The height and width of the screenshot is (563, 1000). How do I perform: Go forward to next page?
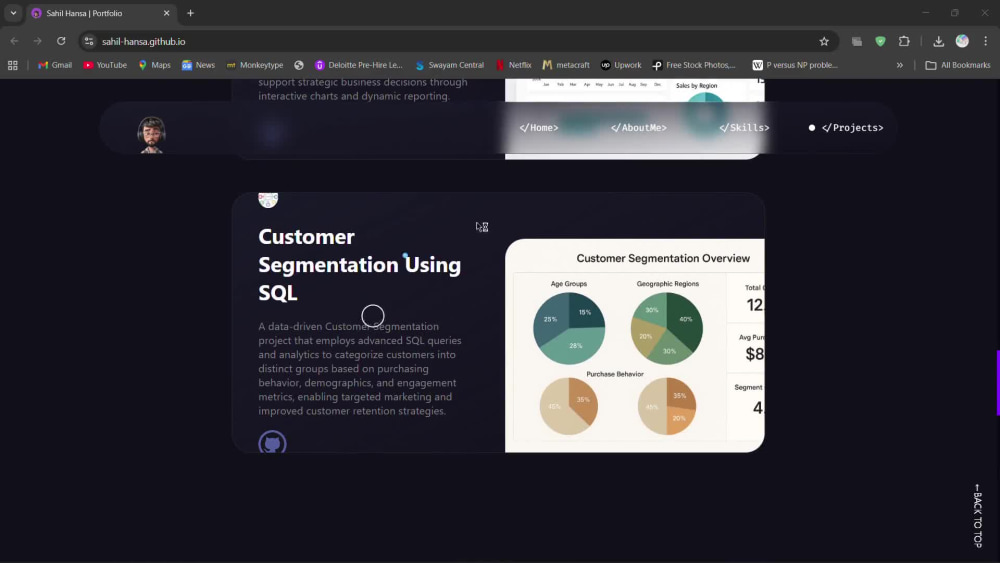coord(38,41)
